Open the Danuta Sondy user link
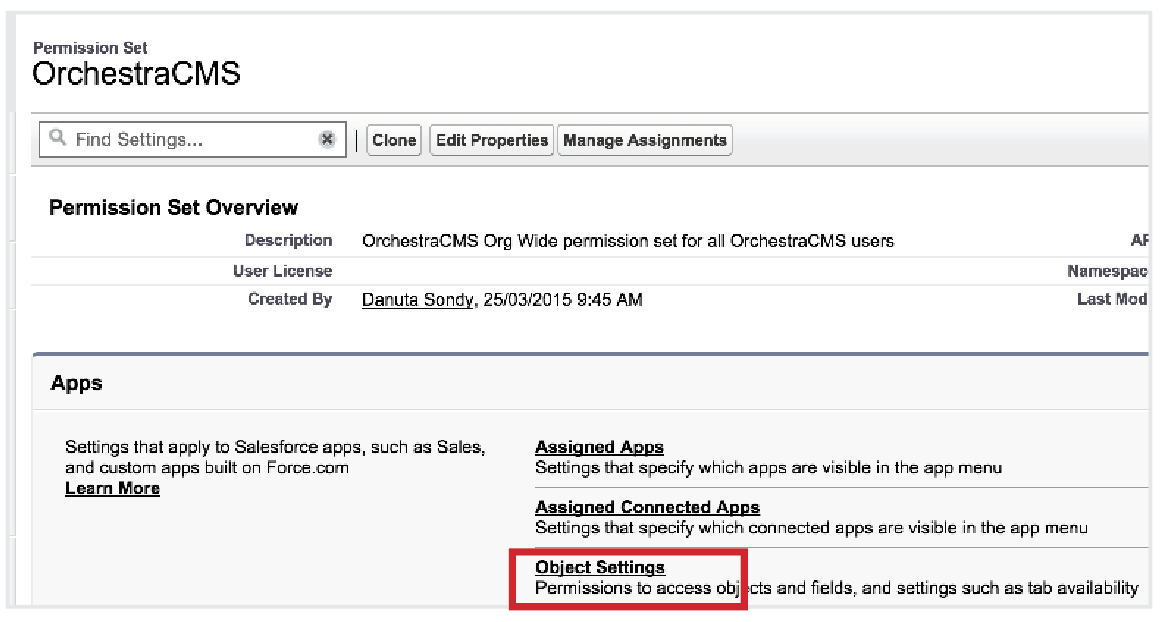Image resolution: width=1174 pixels, height=622 pixels. [x=417, y=300]
